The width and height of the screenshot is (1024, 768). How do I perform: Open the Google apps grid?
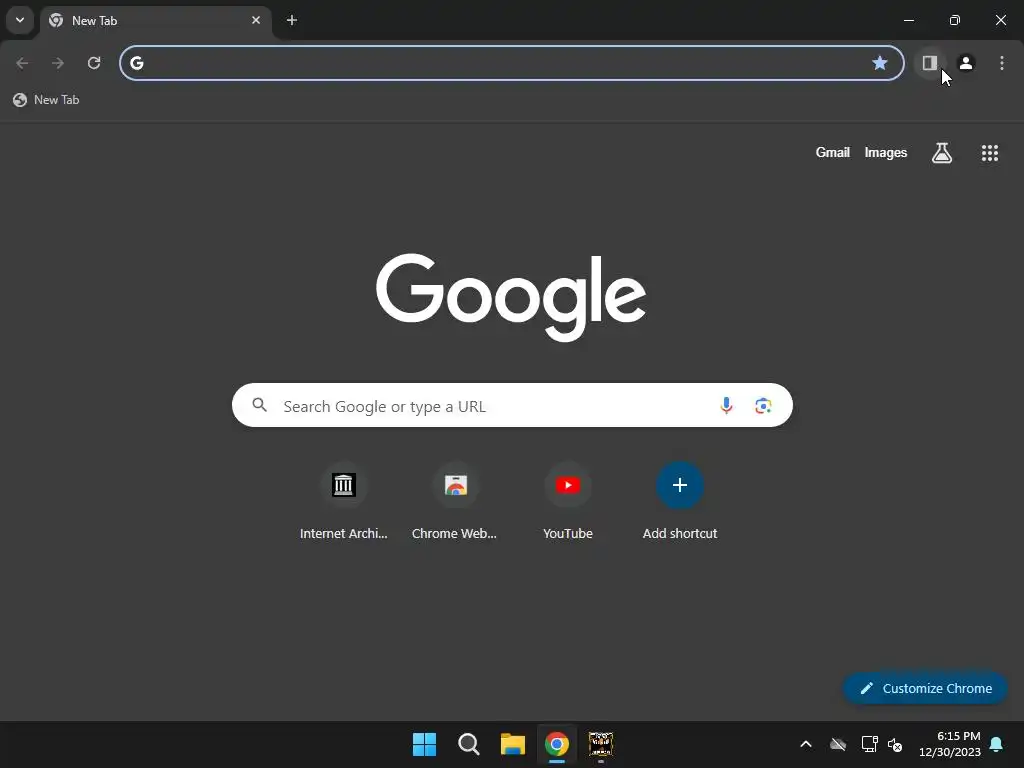click(x=990, y=153)
